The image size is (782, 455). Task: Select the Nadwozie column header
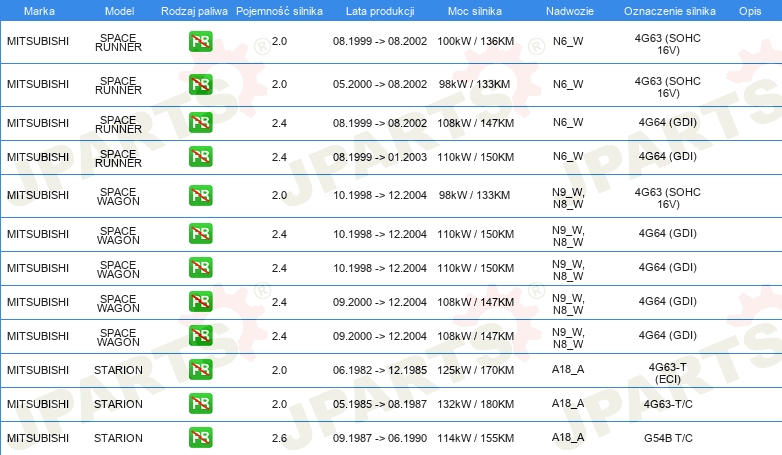[570, 11]
